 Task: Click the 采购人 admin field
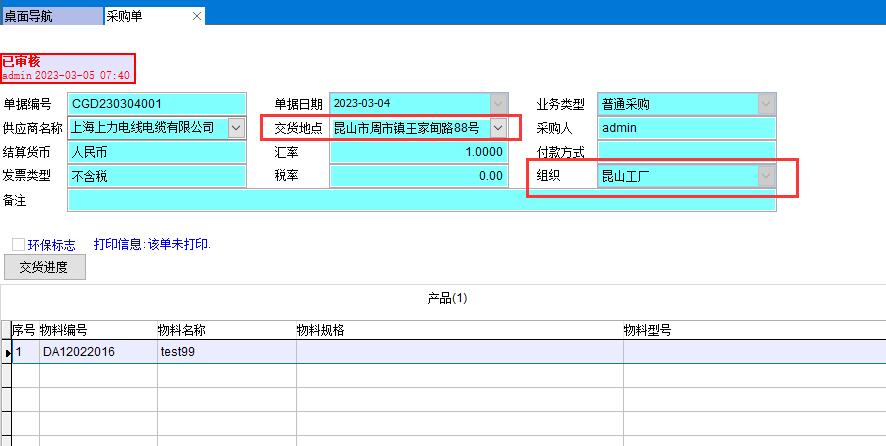(x=686, y=128)
